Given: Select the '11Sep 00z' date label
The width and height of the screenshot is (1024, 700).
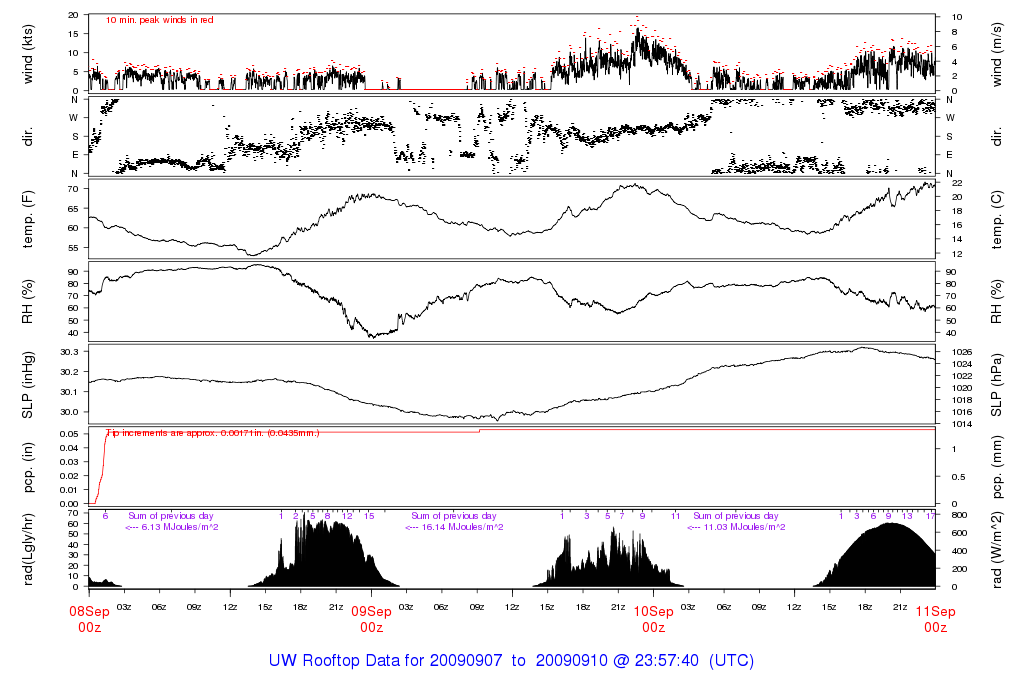Looking at the screenshot, I should click(x=936, y=619).
